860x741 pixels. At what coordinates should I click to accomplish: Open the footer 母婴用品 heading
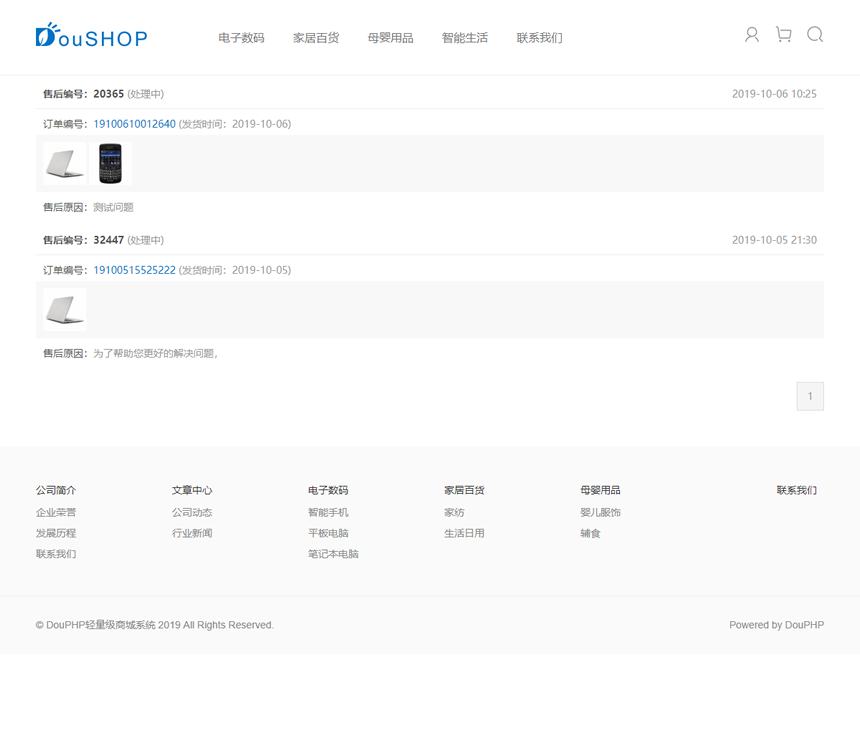600,490
